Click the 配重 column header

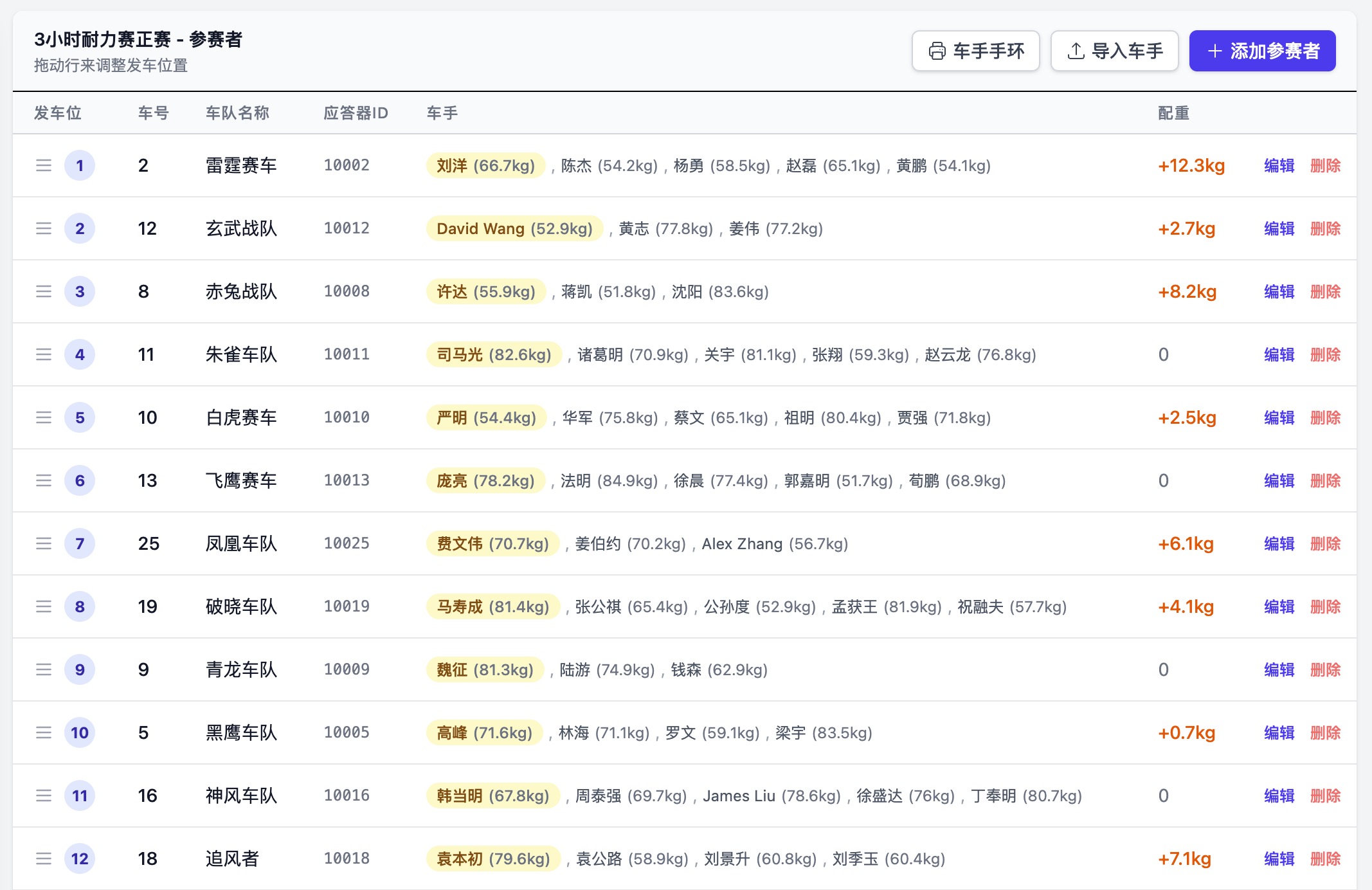tap(1173, 113)
